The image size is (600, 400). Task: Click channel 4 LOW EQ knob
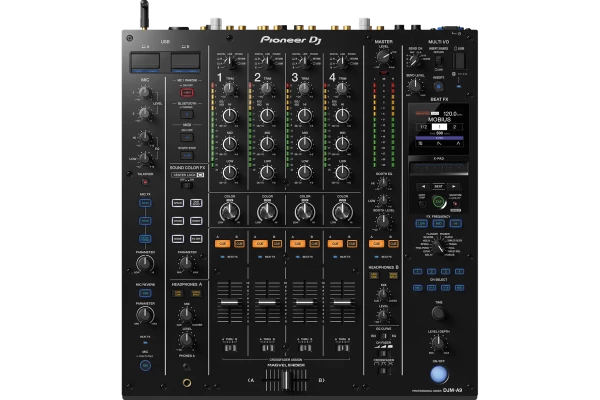tap(342, 173)
